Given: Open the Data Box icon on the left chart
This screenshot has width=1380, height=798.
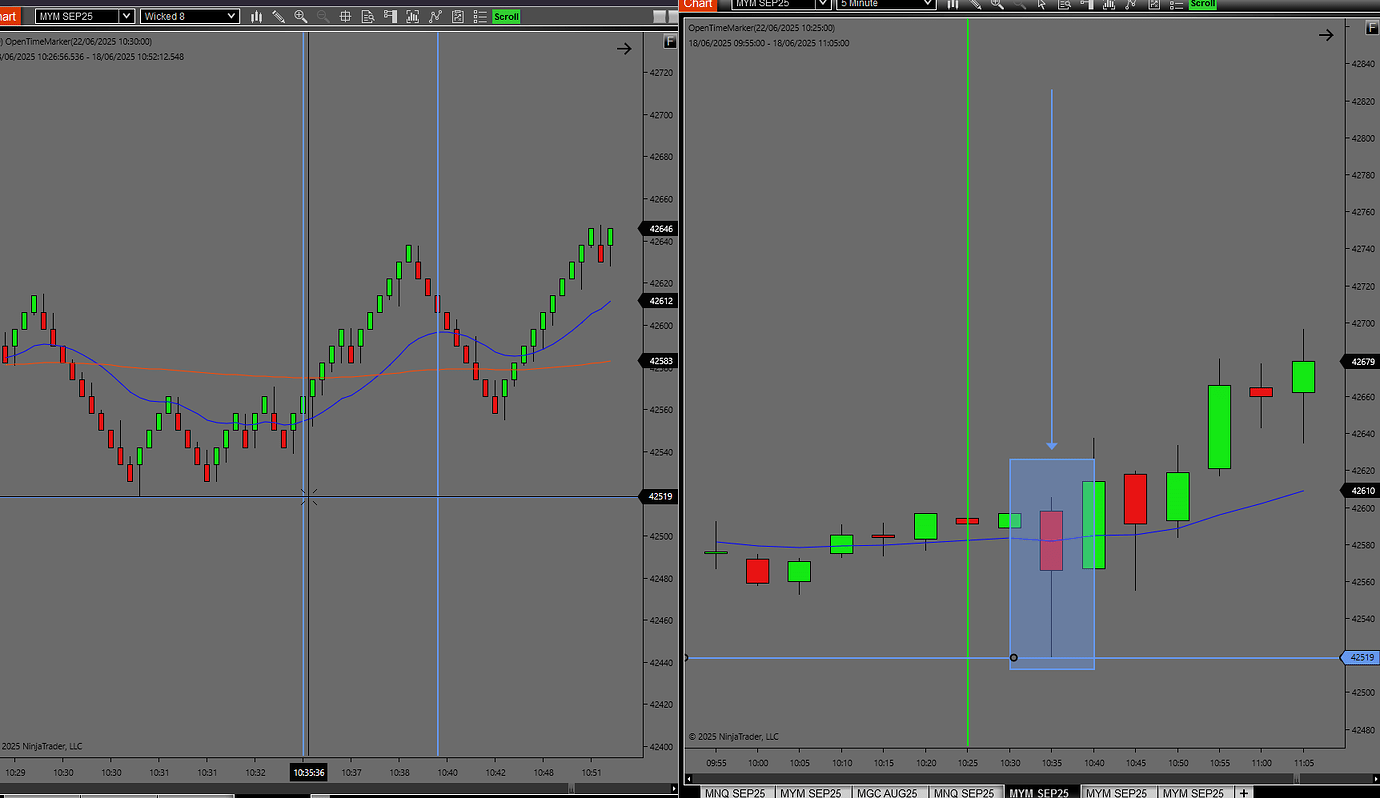Looking at the screenshot, I should (x=368, y=16).
